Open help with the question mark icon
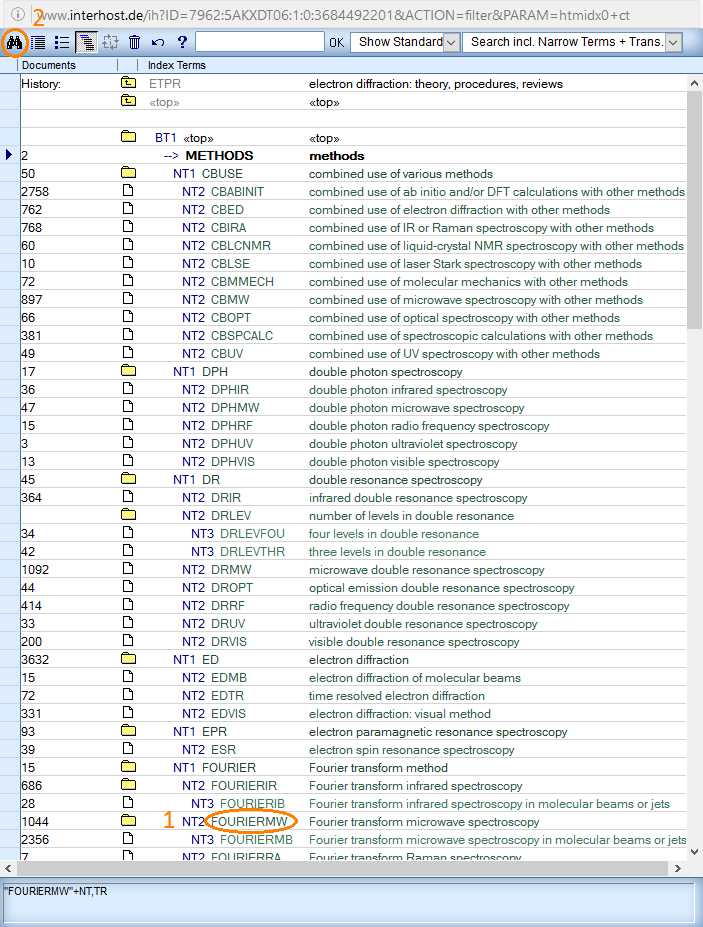 pyautogui.click(x=182, y=42)
